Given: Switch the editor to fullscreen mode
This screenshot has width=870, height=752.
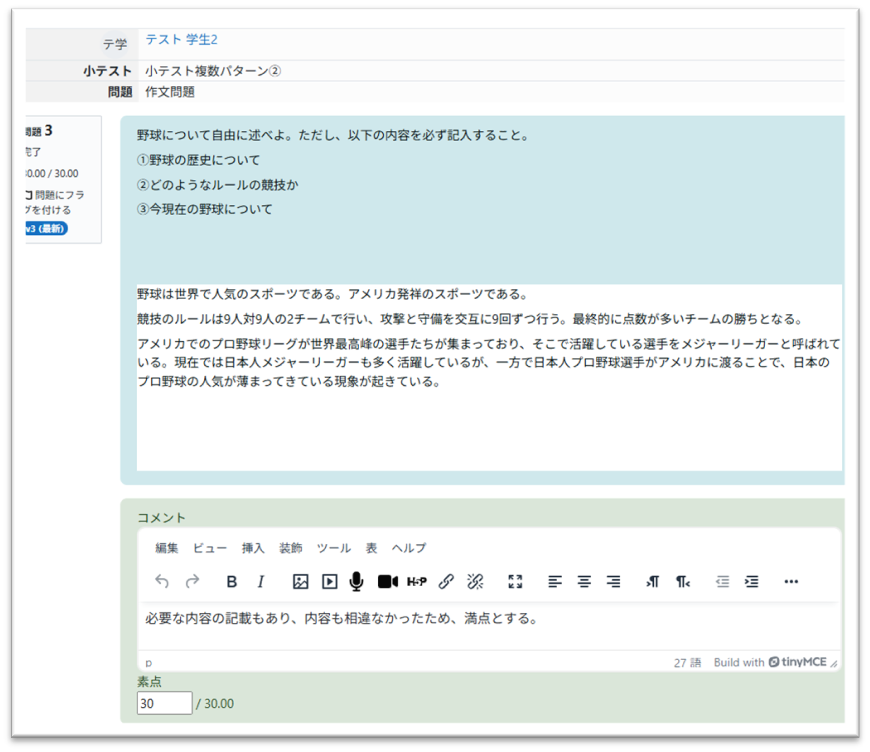Looking at the screenshot, I should click(514, 582).
